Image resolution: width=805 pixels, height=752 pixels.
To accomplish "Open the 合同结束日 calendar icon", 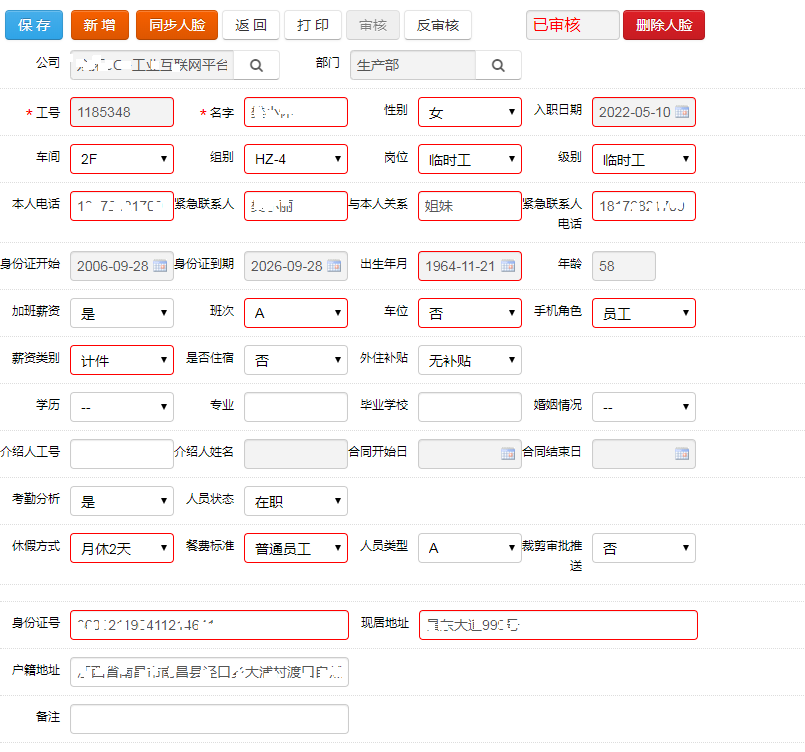I will 682,453.
